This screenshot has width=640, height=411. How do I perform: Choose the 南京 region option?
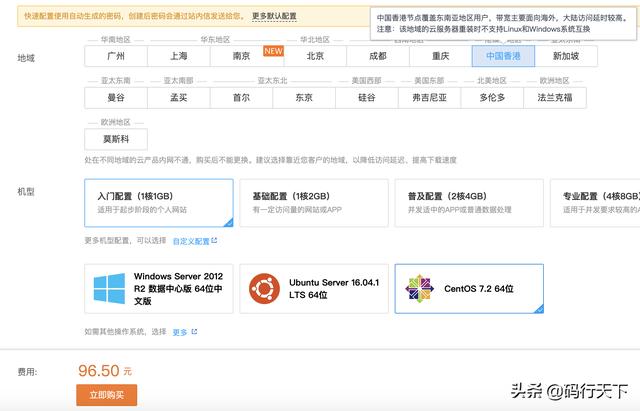(x=242, y=56)
